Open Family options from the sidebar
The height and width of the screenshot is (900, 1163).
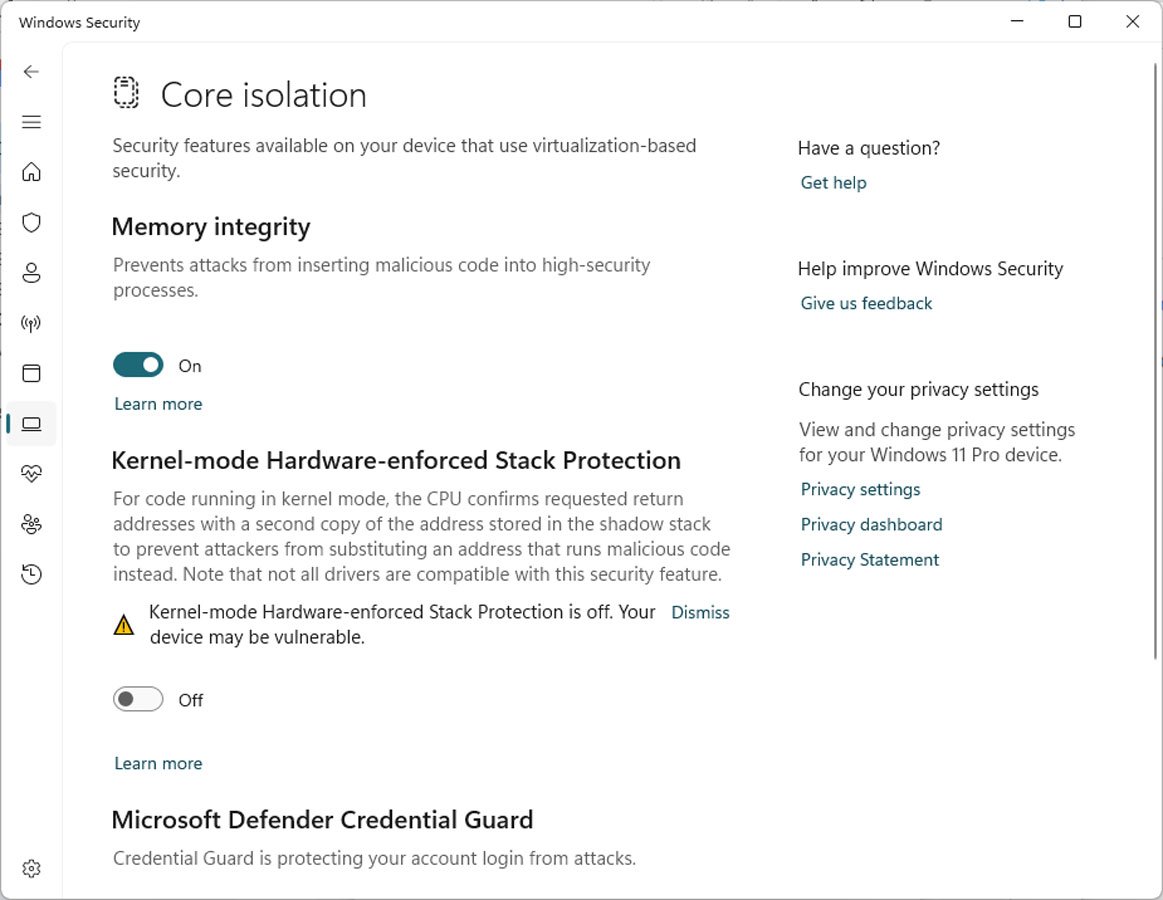[x=31, y=523]
